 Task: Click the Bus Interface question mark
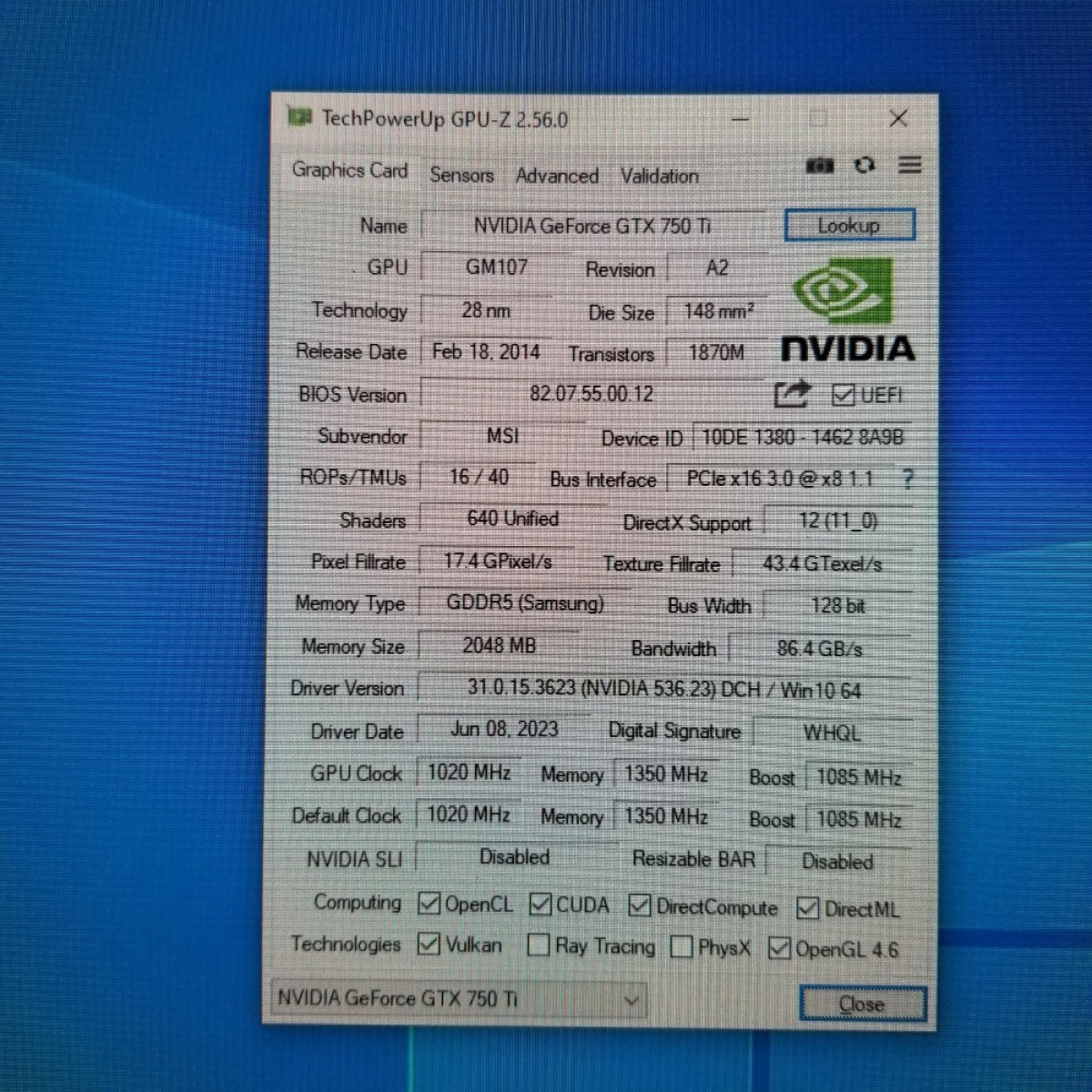(906, 479)
